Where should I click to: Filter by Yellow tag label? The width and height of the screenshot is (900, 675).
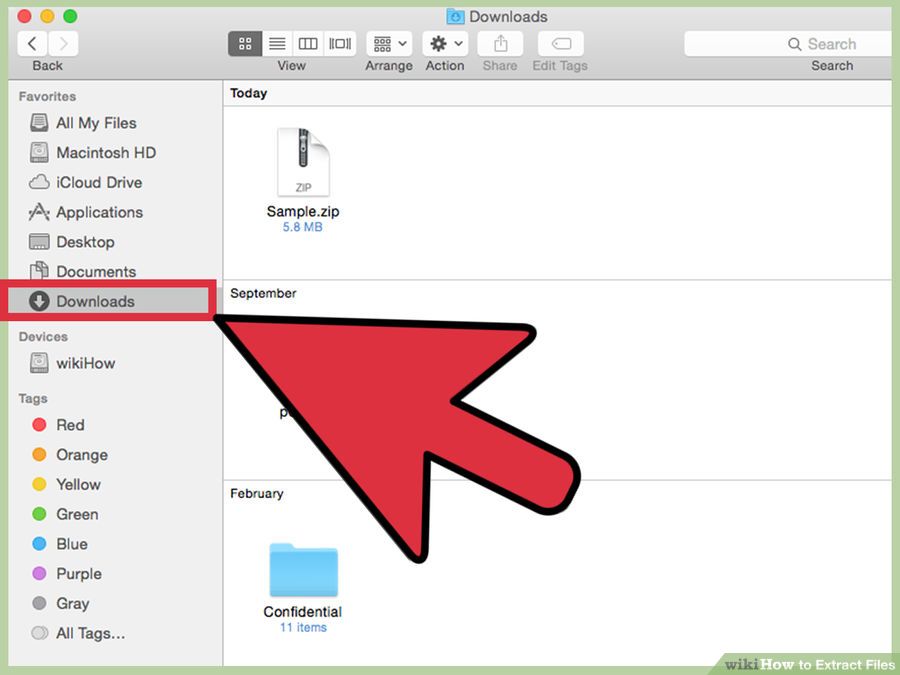(78, 484)
